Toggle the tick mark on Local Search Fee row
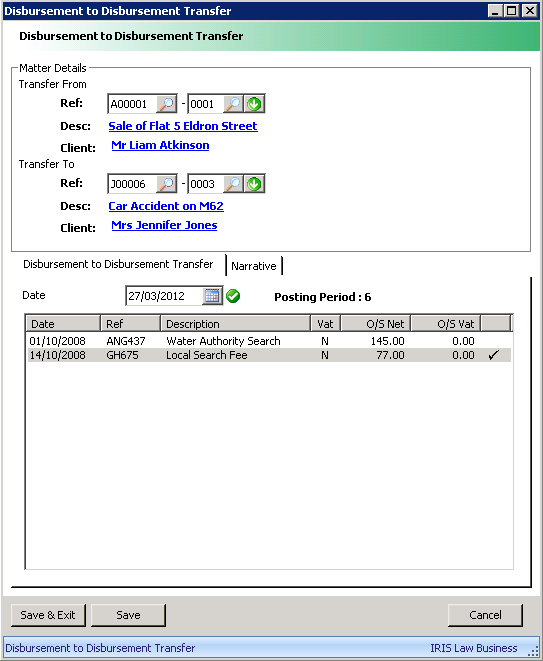543x661 pixels. 493,355
